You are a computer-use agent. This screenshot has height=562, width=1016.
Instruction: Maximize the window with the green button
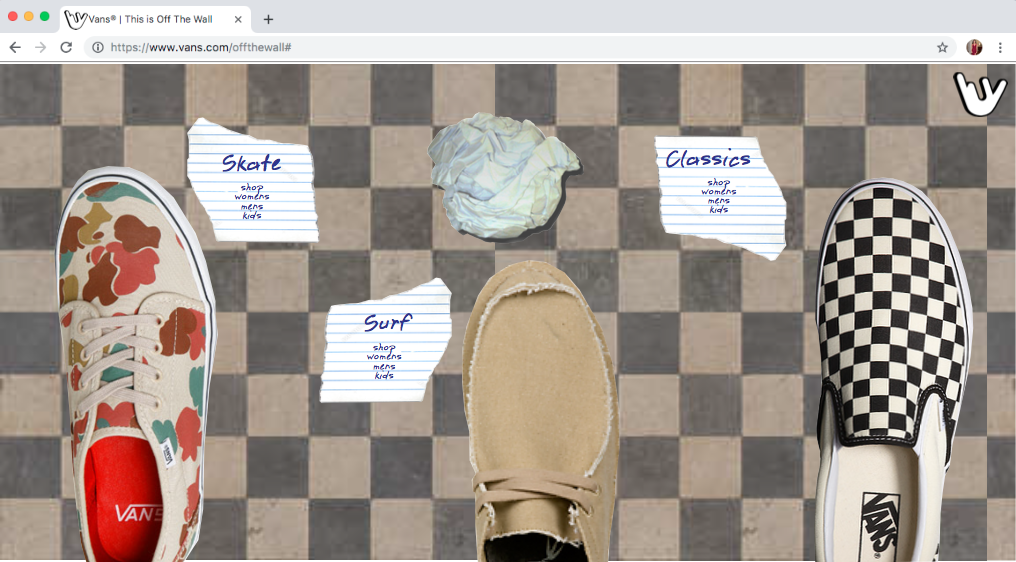tap(45, 16)
